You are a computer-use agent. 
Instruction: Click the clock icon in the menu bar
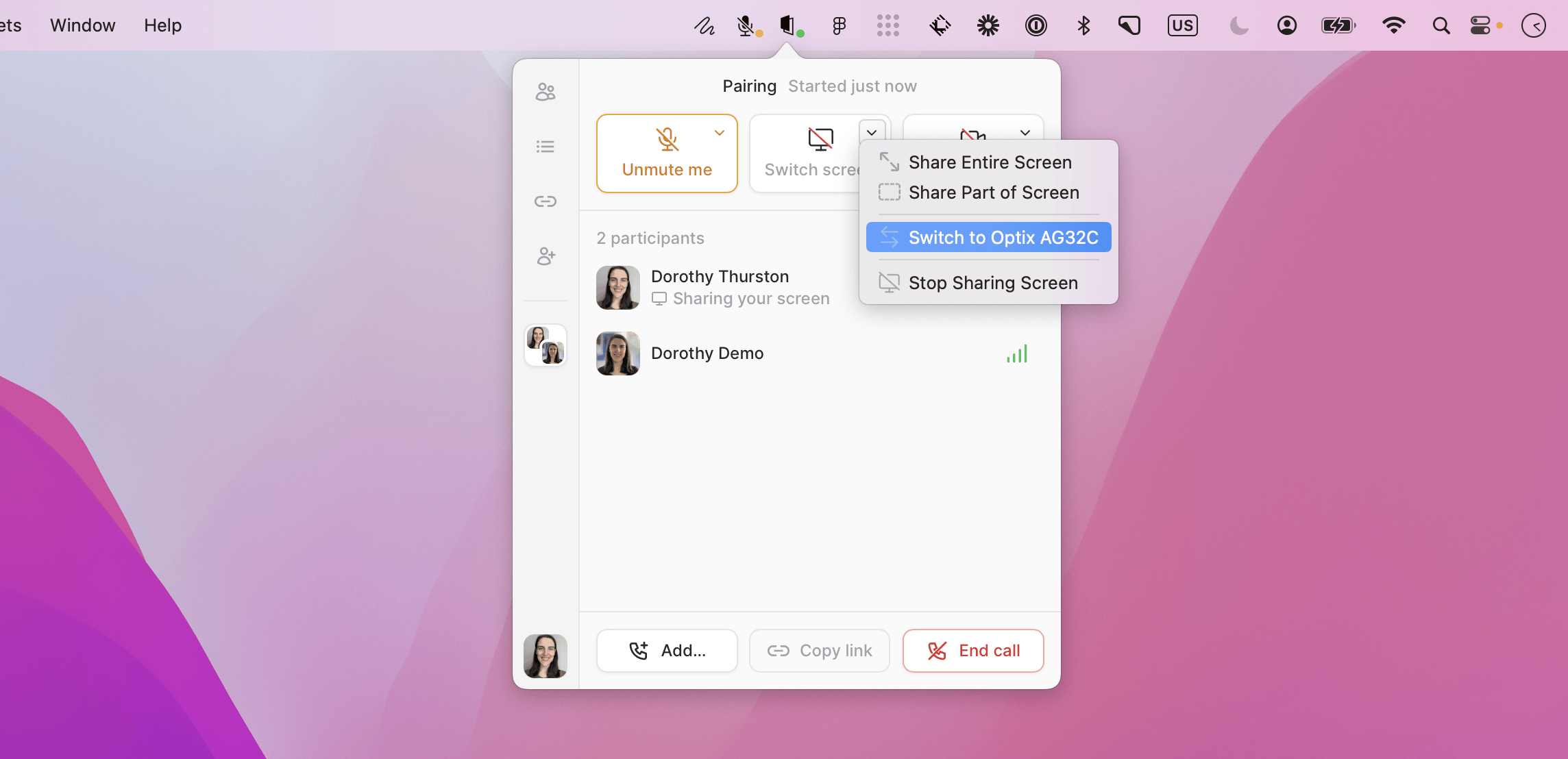(1534, 26)
